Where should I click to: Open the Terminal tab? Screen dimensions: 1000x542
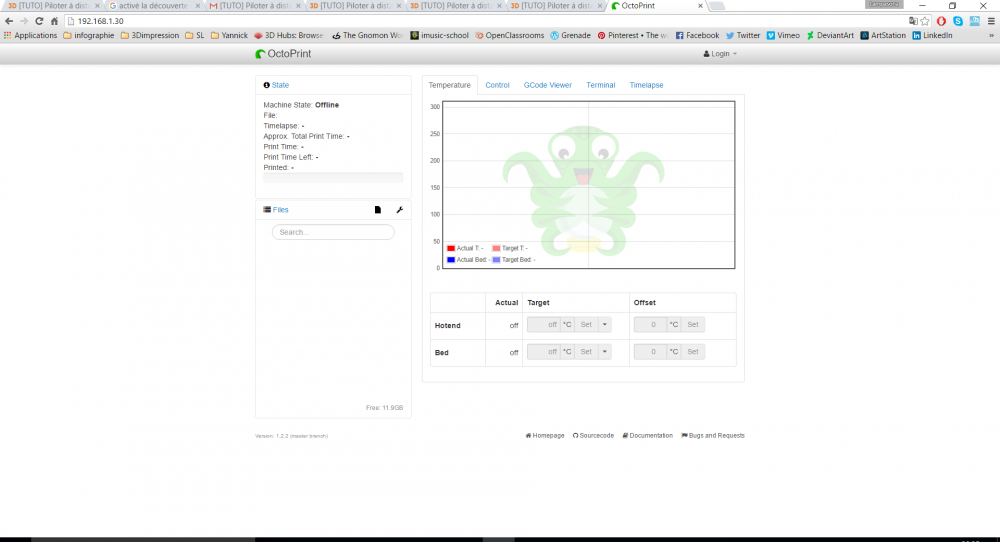601,85
